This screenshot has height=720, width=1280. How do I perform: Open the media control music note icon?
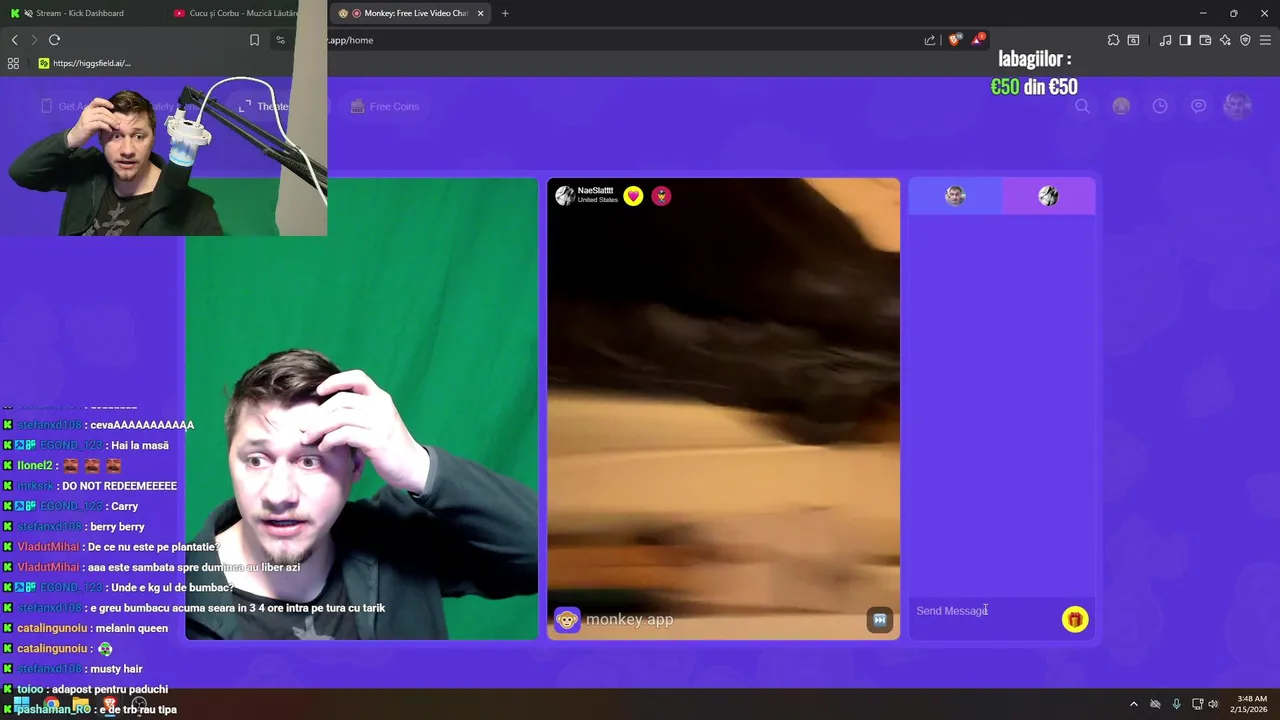pyautogui.click(x=1165, y=40)
